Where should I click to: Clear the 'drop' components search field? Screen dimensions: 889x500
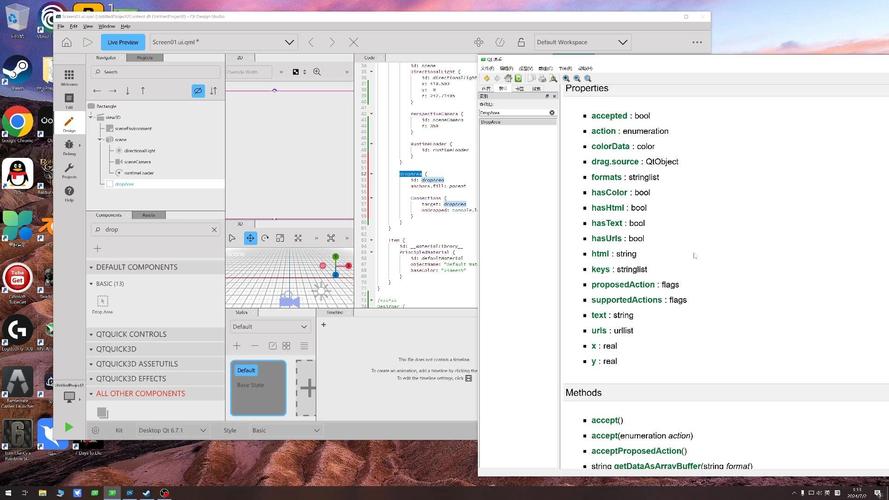pos(214,230)
